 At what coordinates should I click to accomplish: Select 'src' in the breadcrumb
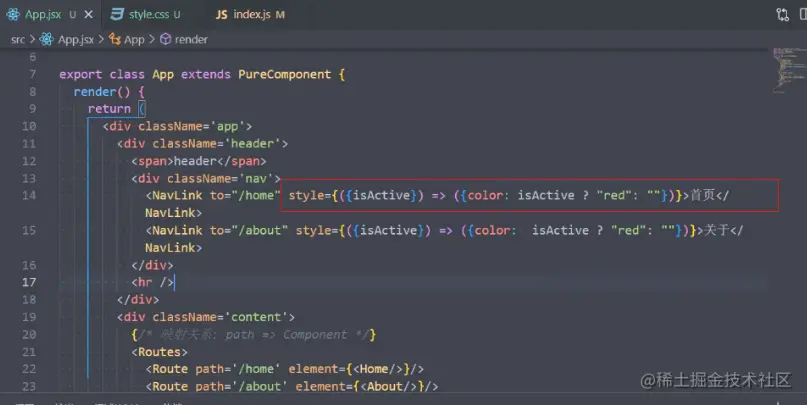pyautogui.click(x=18, y=39)
